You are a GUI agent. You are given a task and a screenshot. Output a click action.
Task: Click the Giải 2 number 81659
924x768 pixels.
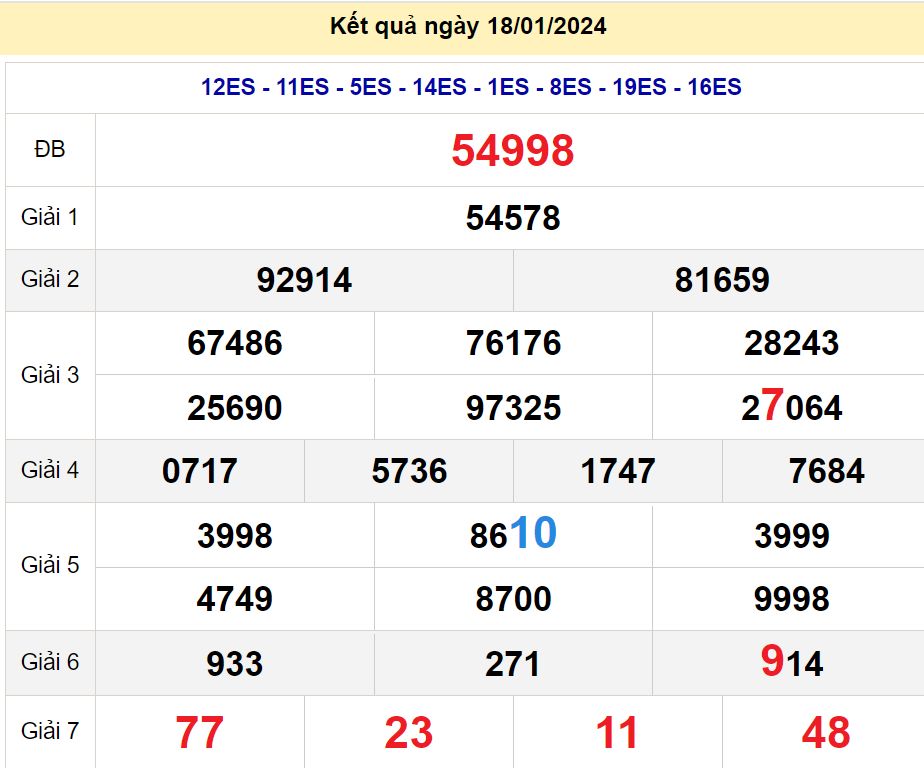tap(722, 280)
